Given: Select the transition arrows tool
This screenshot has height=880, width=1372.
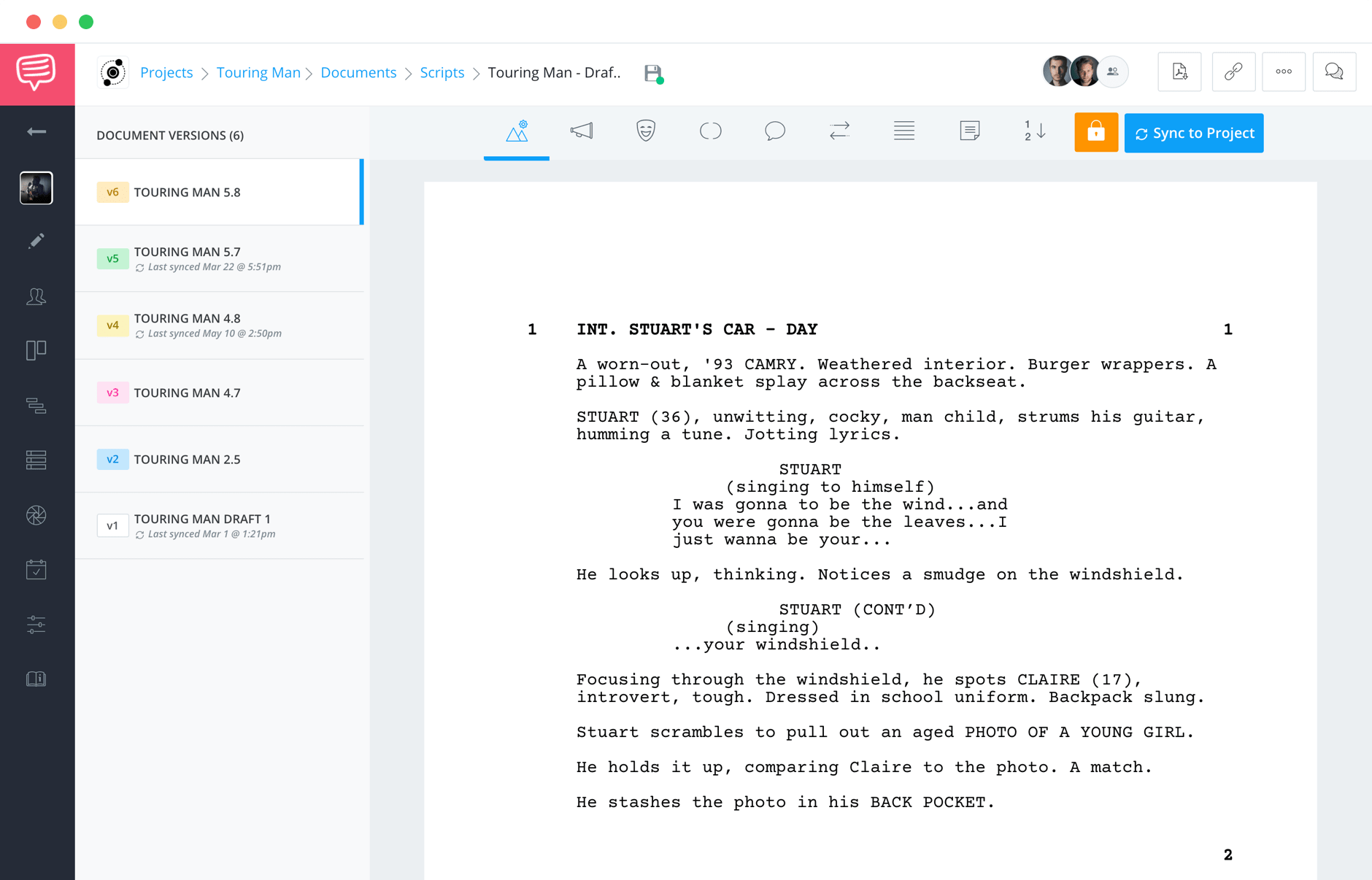Looking at the screenshot, I should coord(839,131).
